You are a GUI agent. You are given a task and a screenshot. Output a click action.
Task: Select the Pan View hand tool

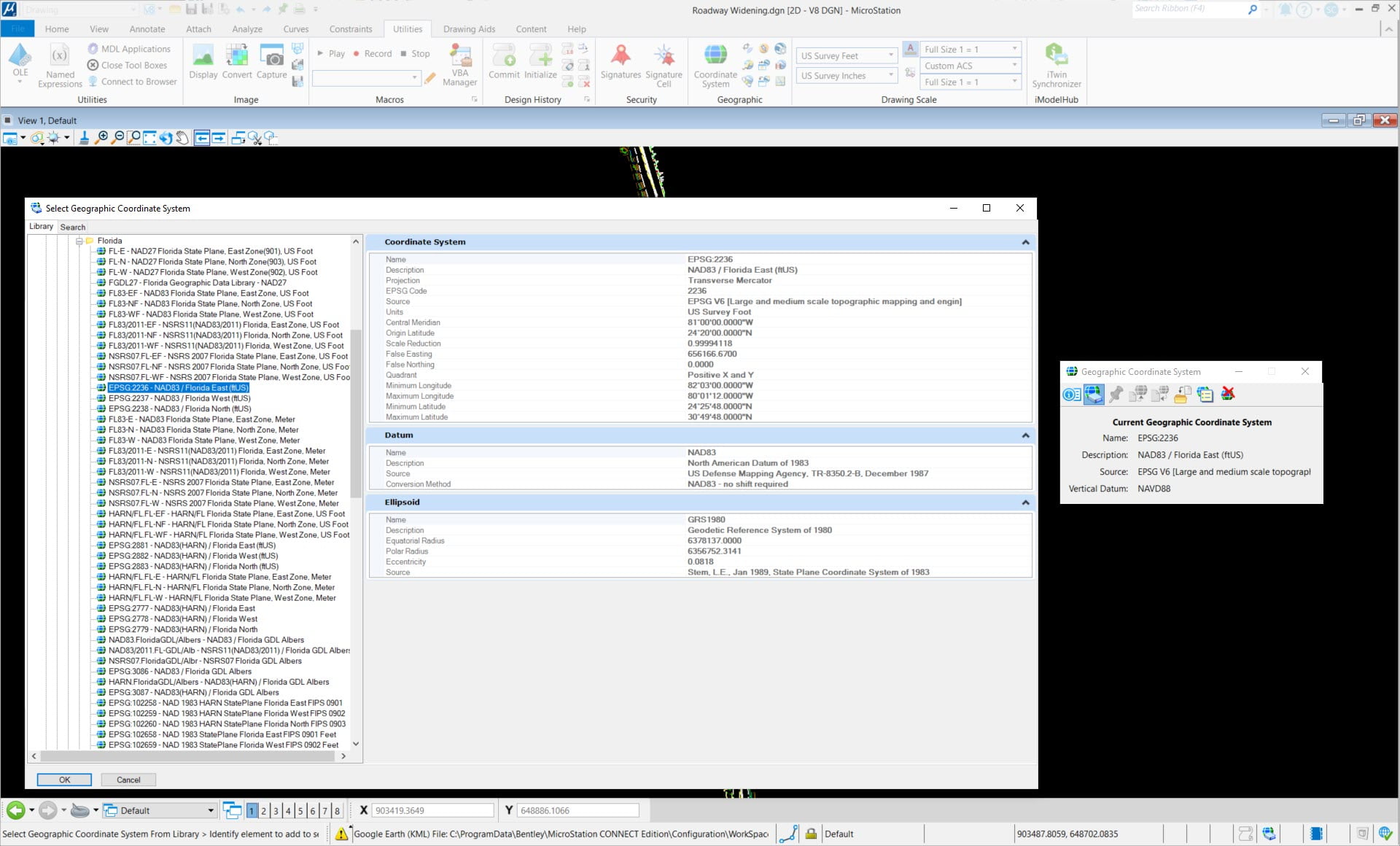(x=182, y=138)
